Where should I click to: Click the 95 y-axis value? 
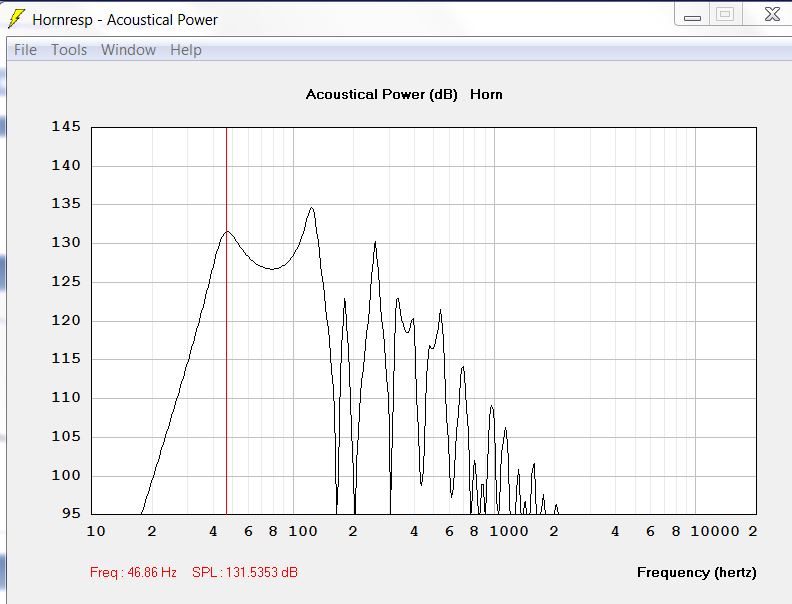(x=71, y=513)
